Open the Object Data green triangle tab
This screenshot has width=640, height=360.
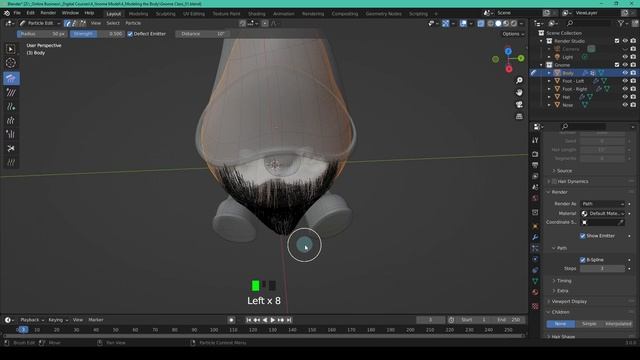tap(535, 281)
